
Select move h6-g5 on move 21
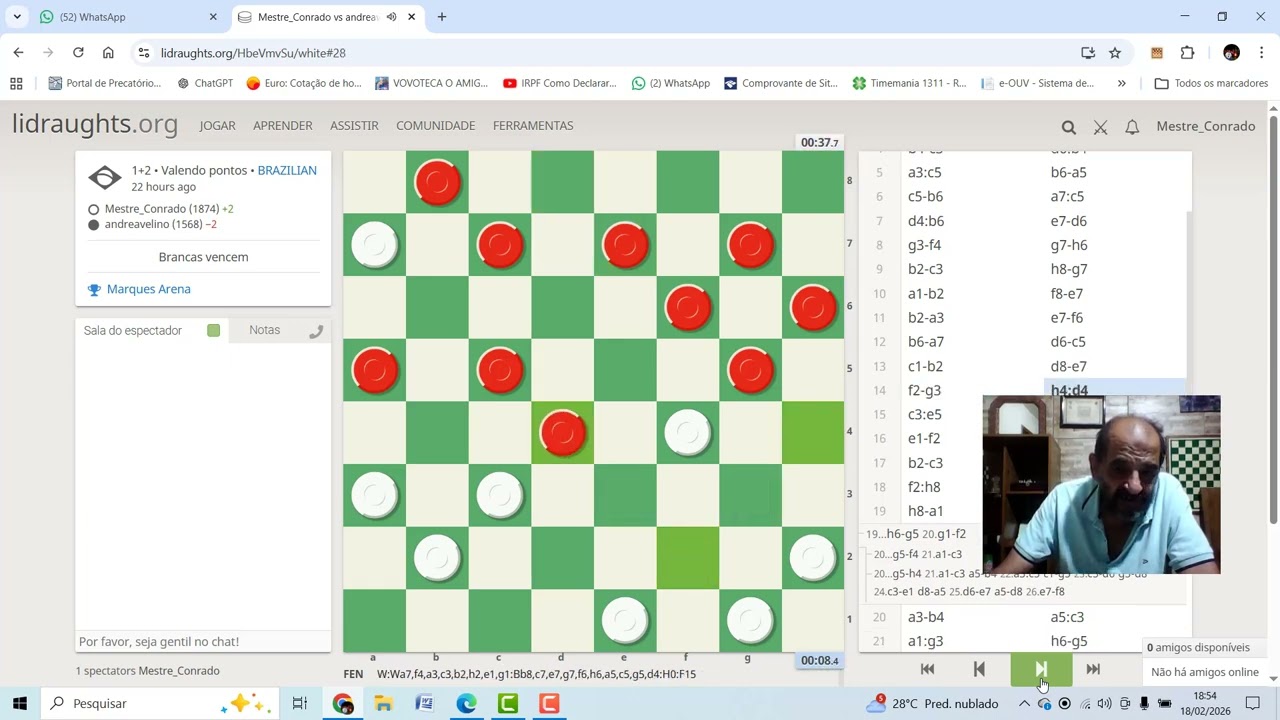tap(1069, 641)
